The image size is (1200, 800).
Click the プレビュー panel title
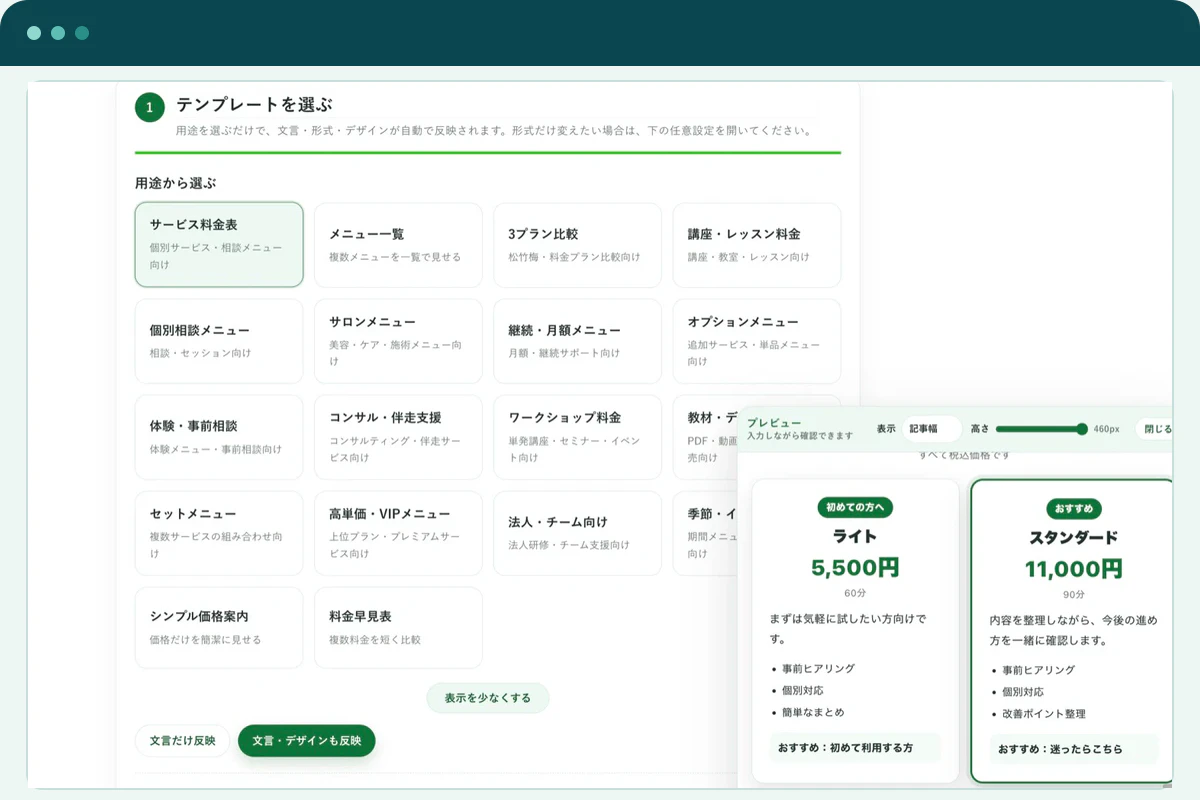coord(774,423)
